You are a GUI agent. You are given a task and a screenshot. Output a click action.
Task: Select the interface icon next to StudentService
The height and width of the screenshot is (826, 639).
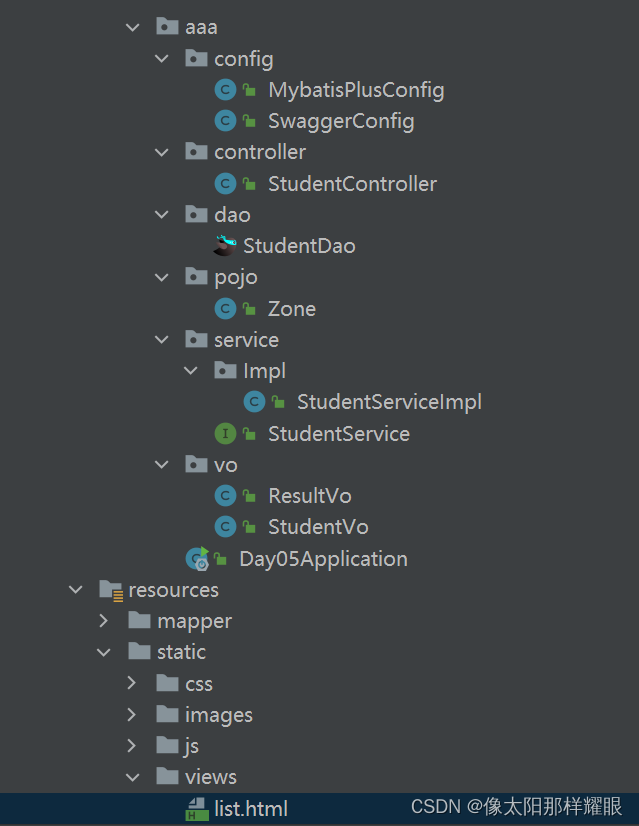click(x=226, y=433)
